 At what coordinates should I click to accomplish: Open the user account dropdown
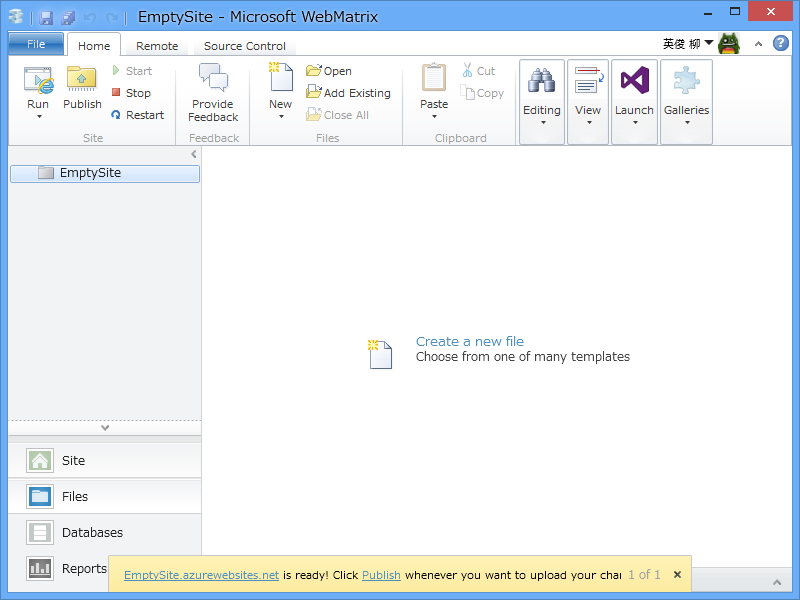[709, 42]
